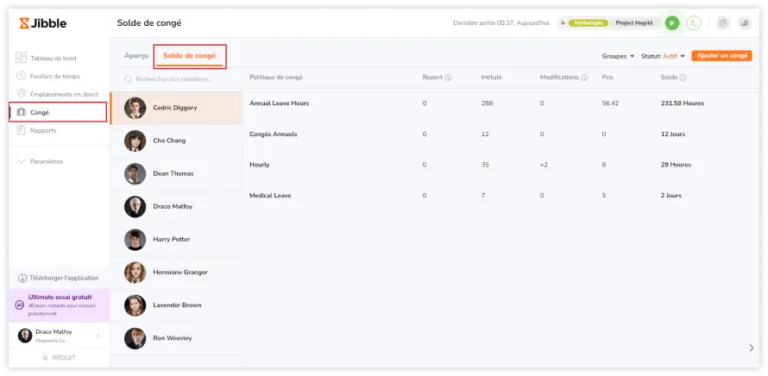Screen dimensions: 768x376
Task: Select member Lavender Brown
Action: tap(176, 305)
